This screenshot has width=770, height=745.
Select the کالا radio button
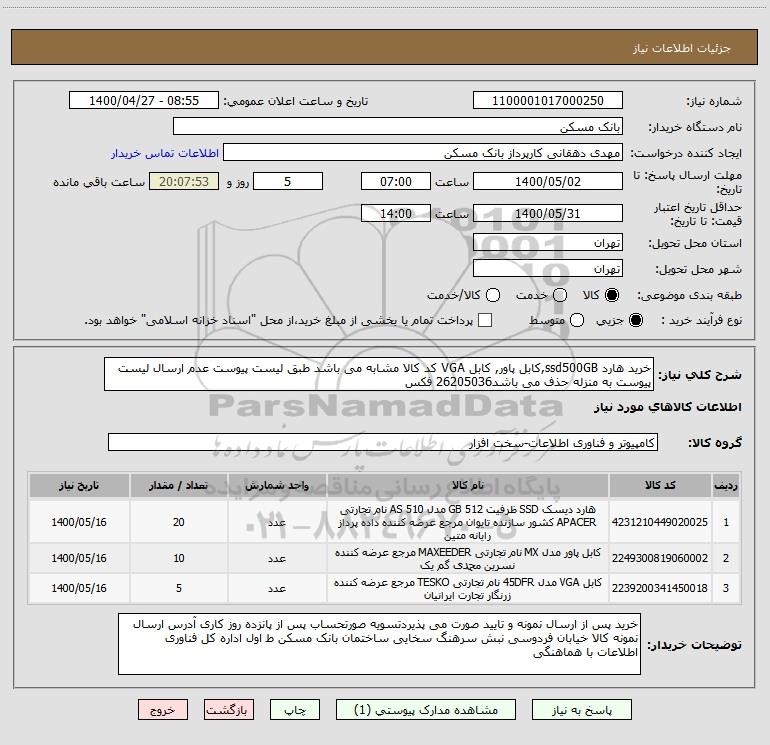click(612, 295)
